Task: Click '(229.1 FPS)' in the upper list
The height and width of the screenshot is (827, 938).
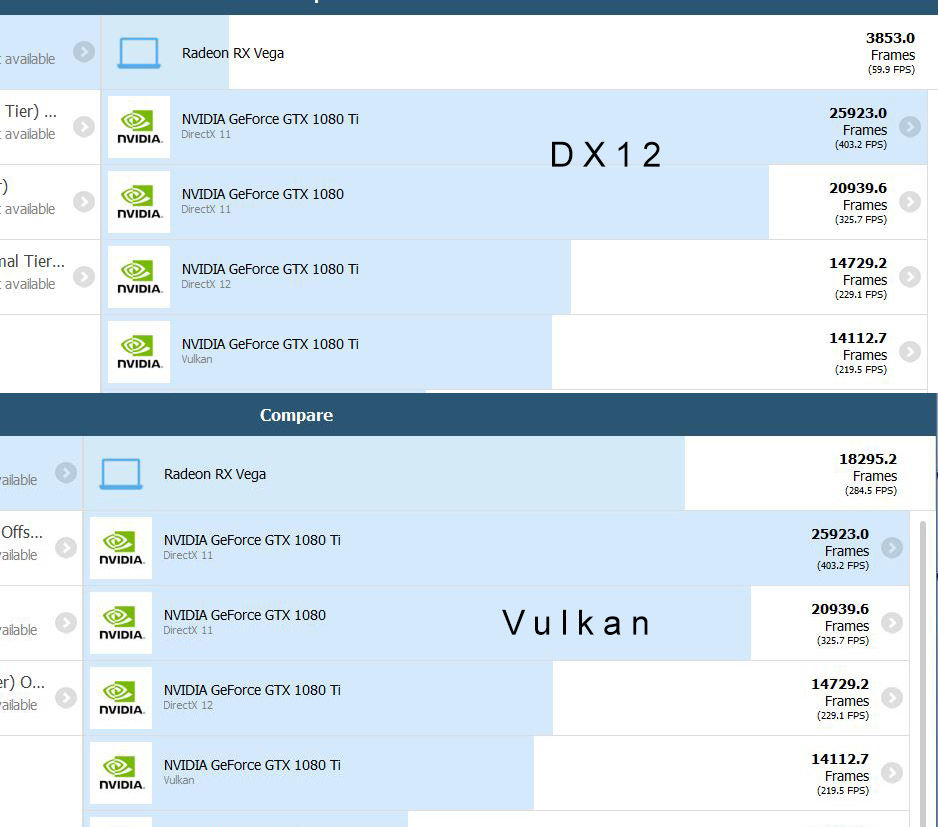Action: 861,294
